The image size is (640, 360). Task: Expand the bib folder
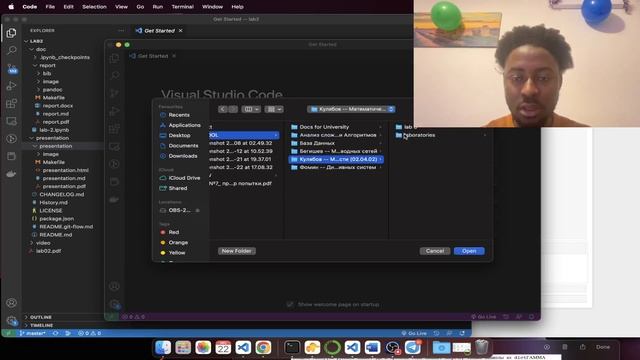[47, 73]
